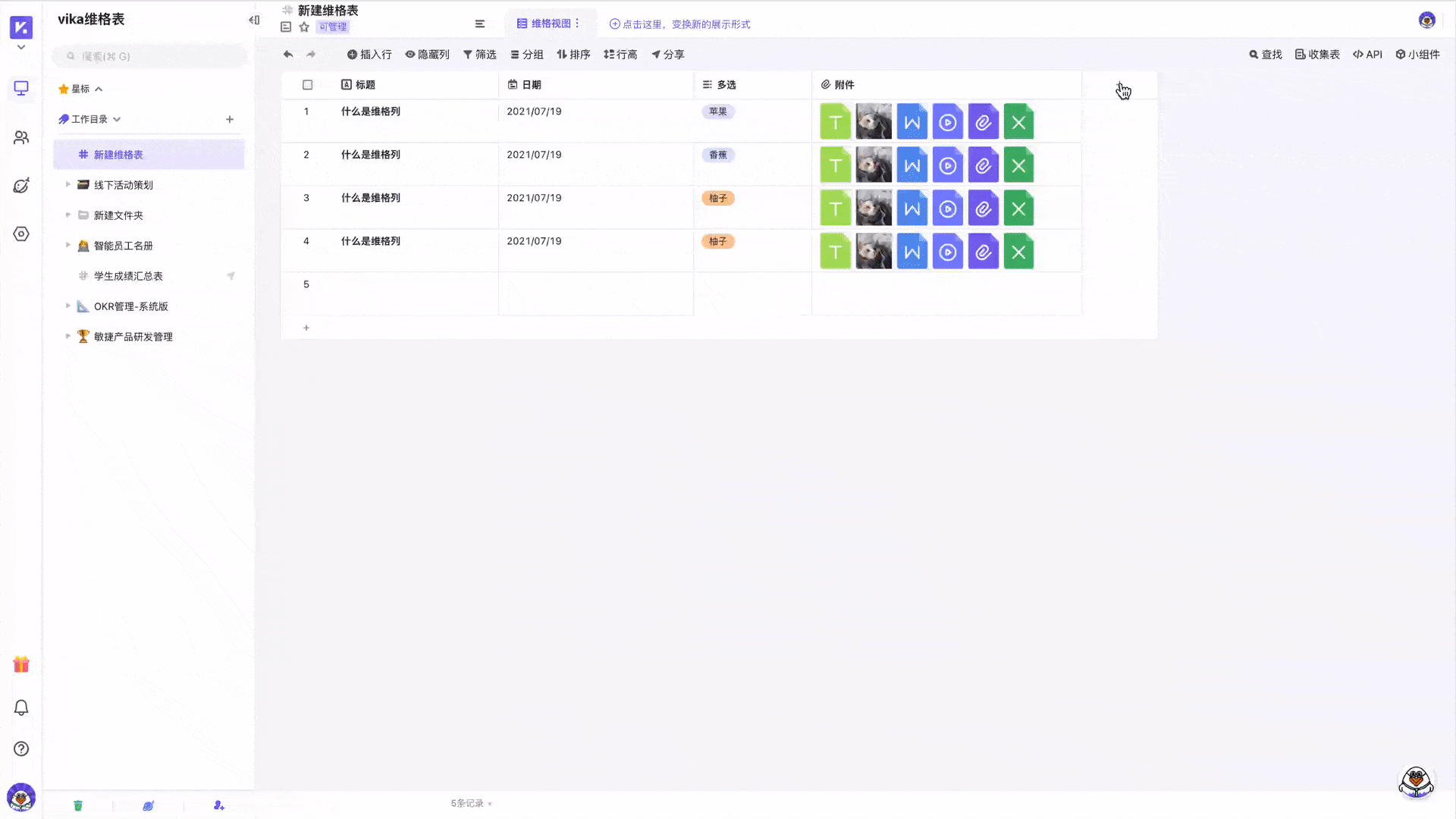Screen dimensions: 1456x819
Task: Expand the OKR管理-系统版 folder
Action: [x=67, y=306]
